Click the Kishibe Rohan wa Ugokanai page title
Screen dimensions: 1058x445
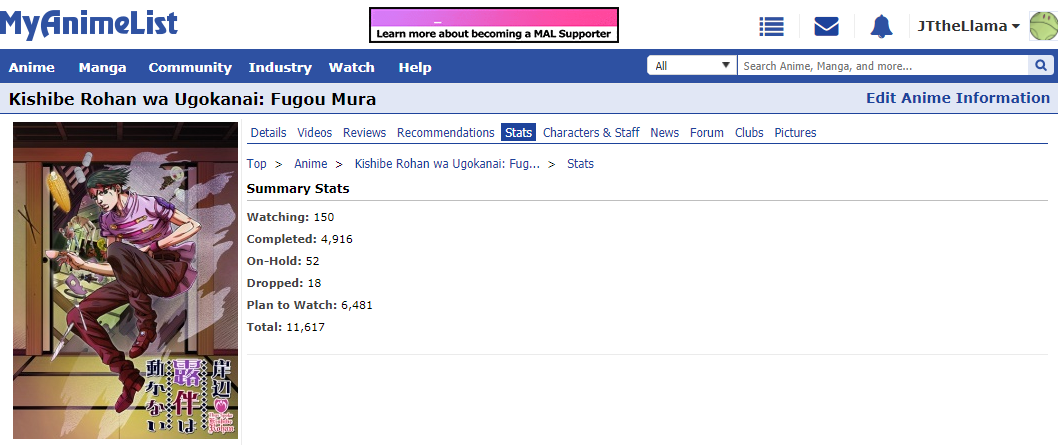tap(192, 100)
